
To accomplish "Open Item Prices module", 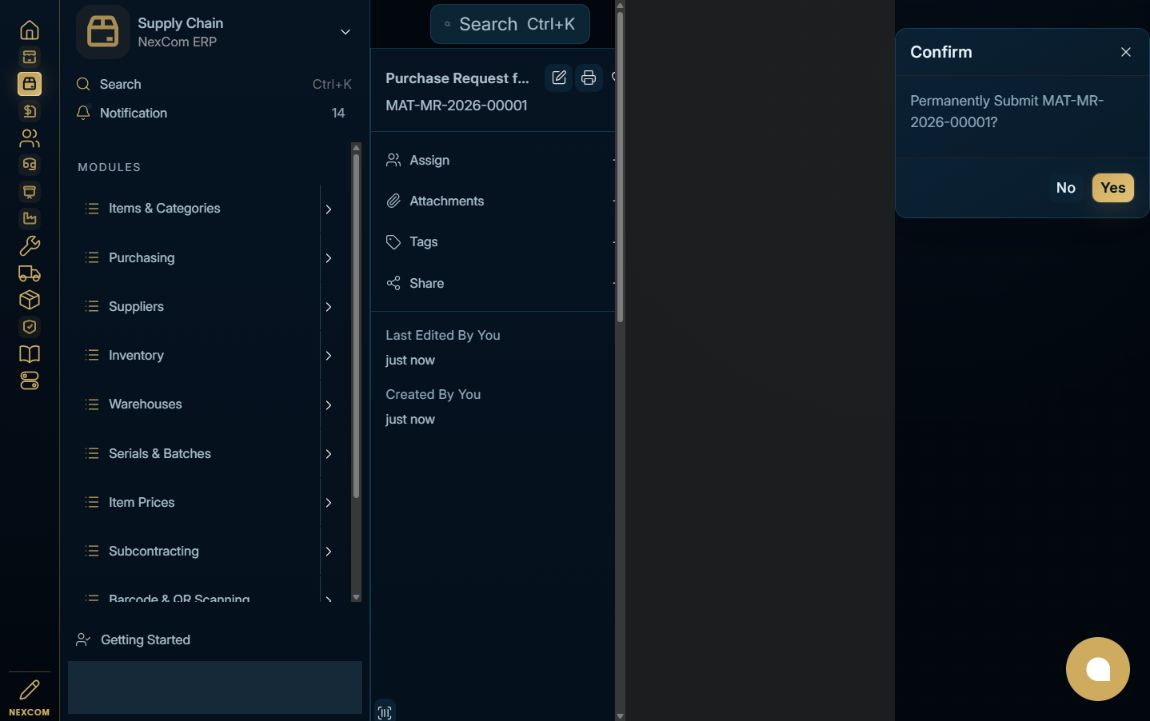I will click(x=142, y=502).
